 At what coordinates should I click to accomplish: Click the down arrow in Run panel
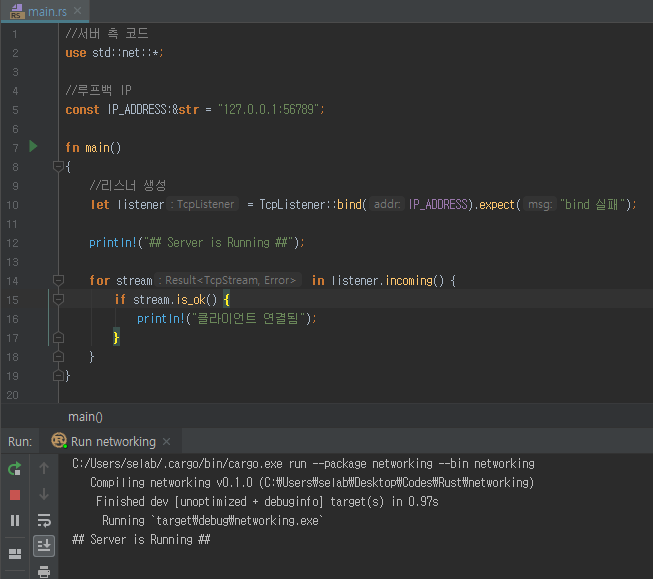[44, 494]
